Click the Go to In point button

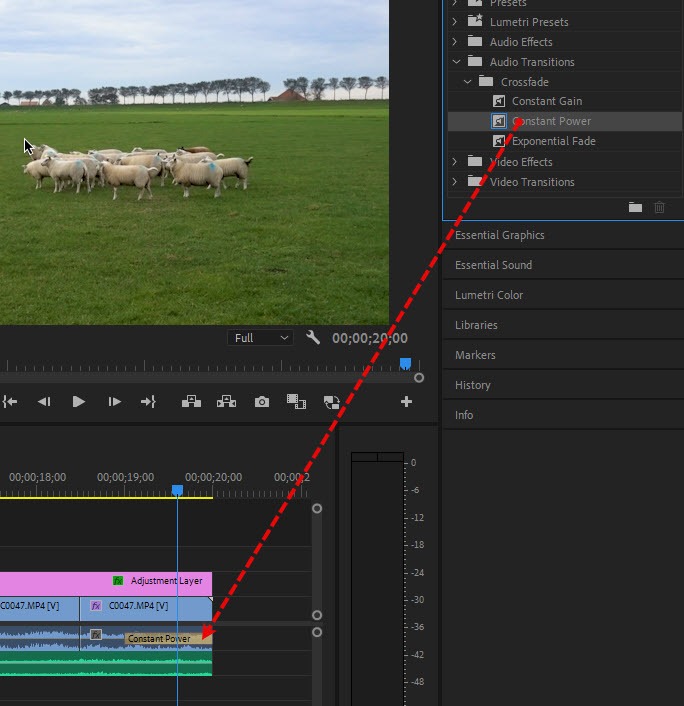click(x=10, y=401)
